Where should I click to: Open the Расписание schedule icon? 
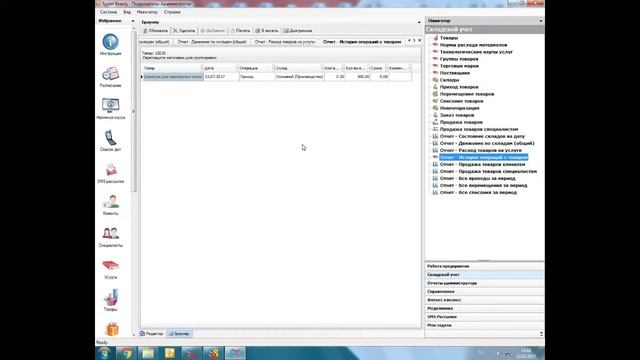click(110, 77)
